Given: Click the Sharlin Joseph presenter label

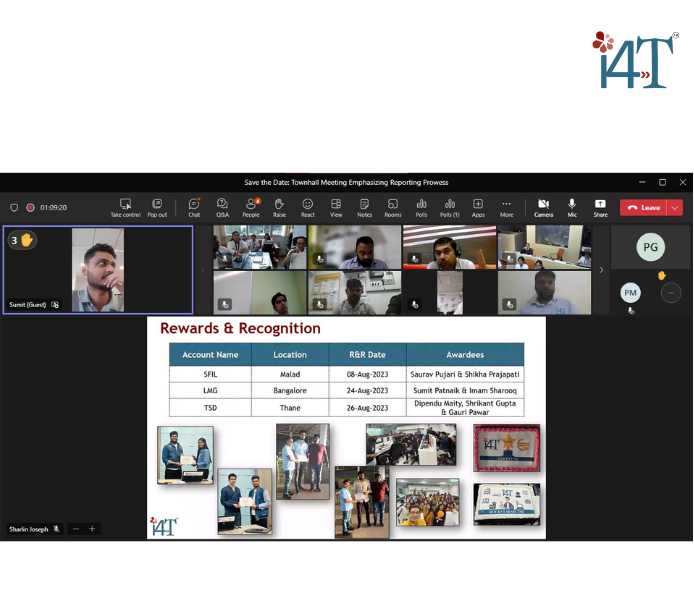Looking at the screenshot, I should pos(34,529).
